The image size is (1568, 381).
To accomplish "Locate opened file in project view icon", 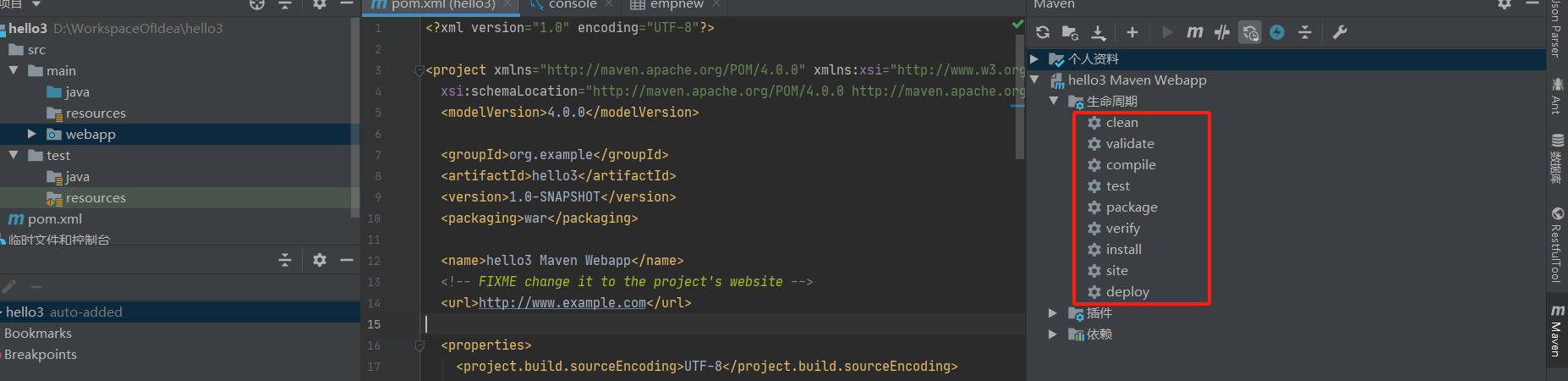I will point(257,4).
